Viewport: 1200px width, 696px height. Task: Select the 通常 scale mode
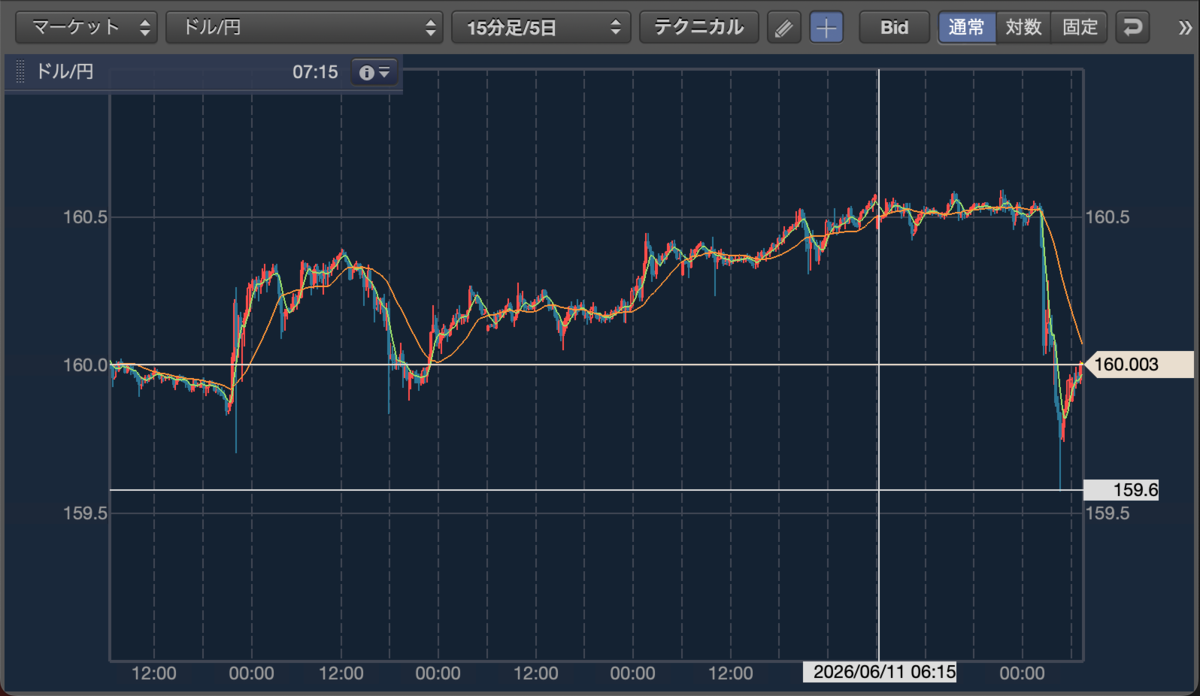[967, 28]
